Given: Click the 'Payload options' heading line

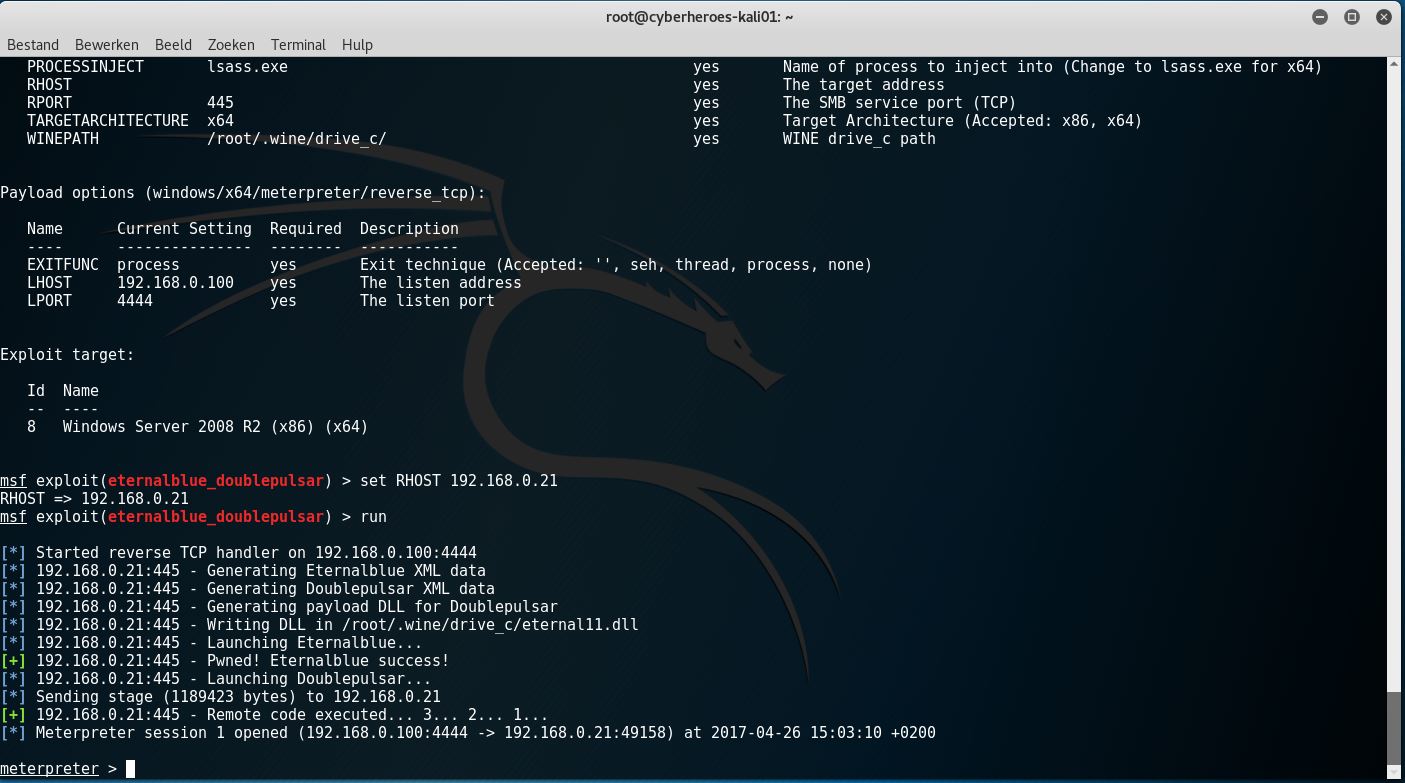Looking at the screenshot, I should [x=243, y=193].
